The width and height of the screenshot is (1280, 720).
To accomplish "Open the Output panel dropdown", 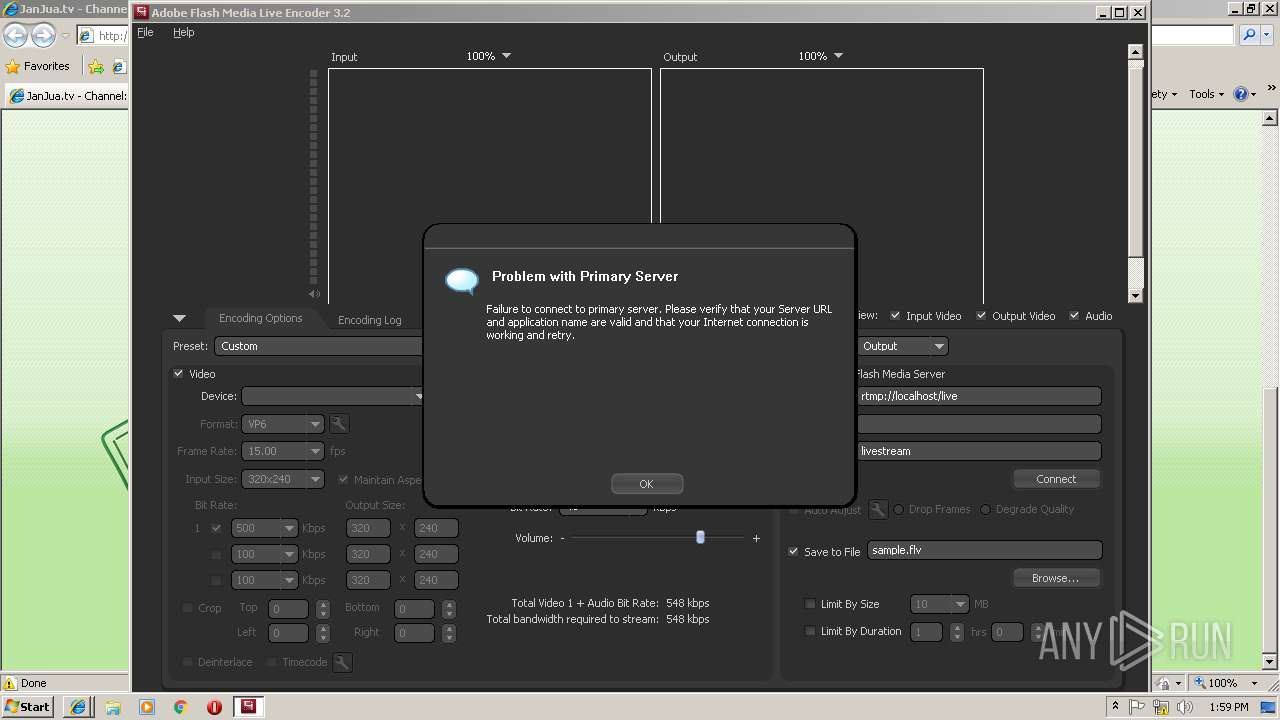I will click(x=902, y=346).
